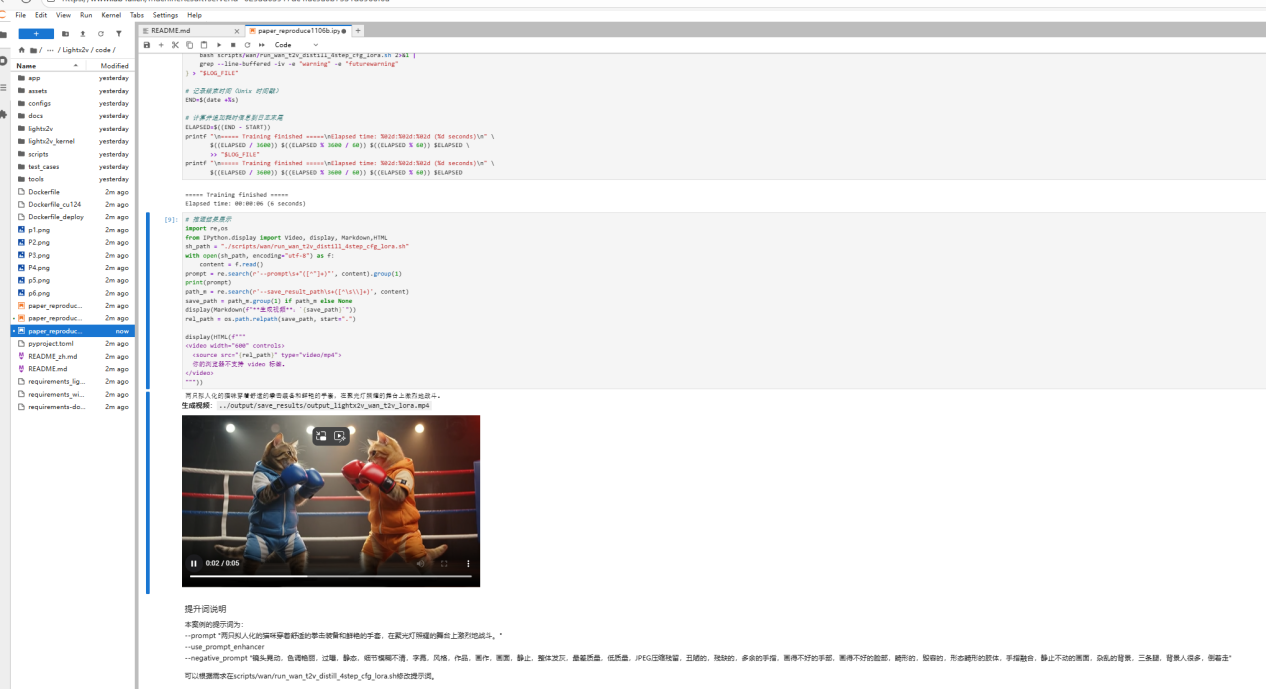1266x689 pixels.
Task: Cut the selected cell with scissors icon
Action: point(175,45)
